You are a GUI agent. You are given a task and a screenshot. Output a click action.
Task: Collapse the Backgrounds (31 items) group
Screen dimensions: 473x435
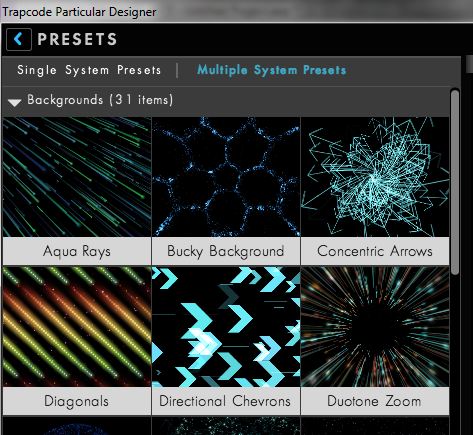pos(14,102)
